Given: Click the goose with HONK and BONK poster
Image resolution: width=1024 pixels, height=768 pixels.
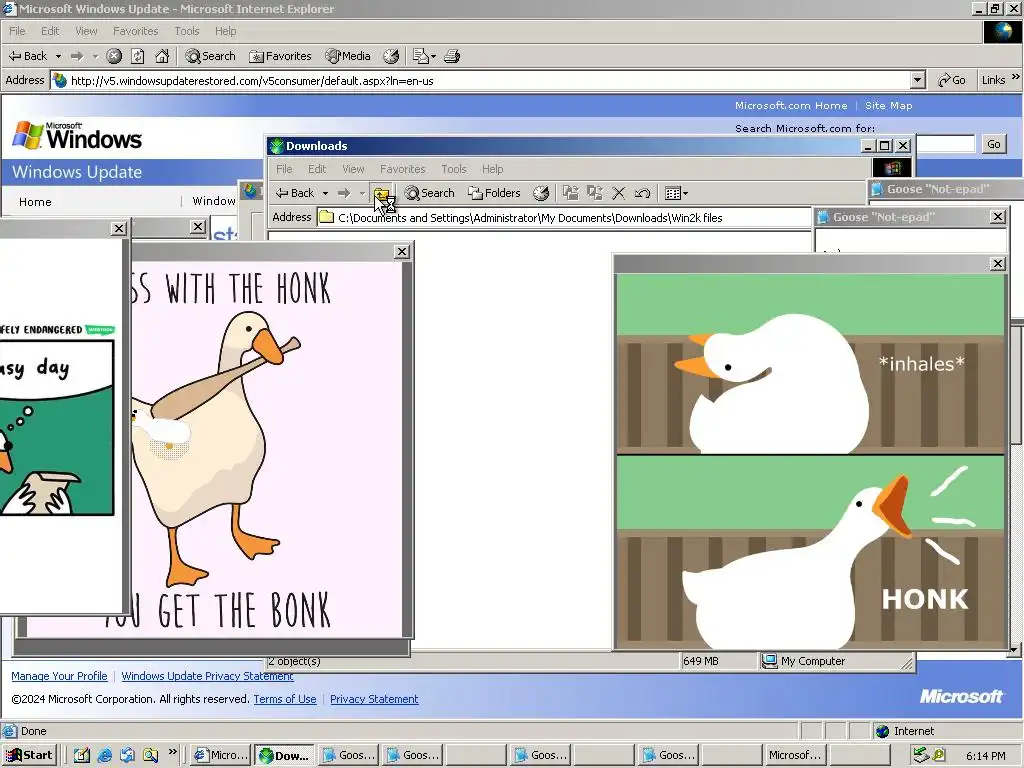Looking at the screenshot, I should click(x=268, y=449).
